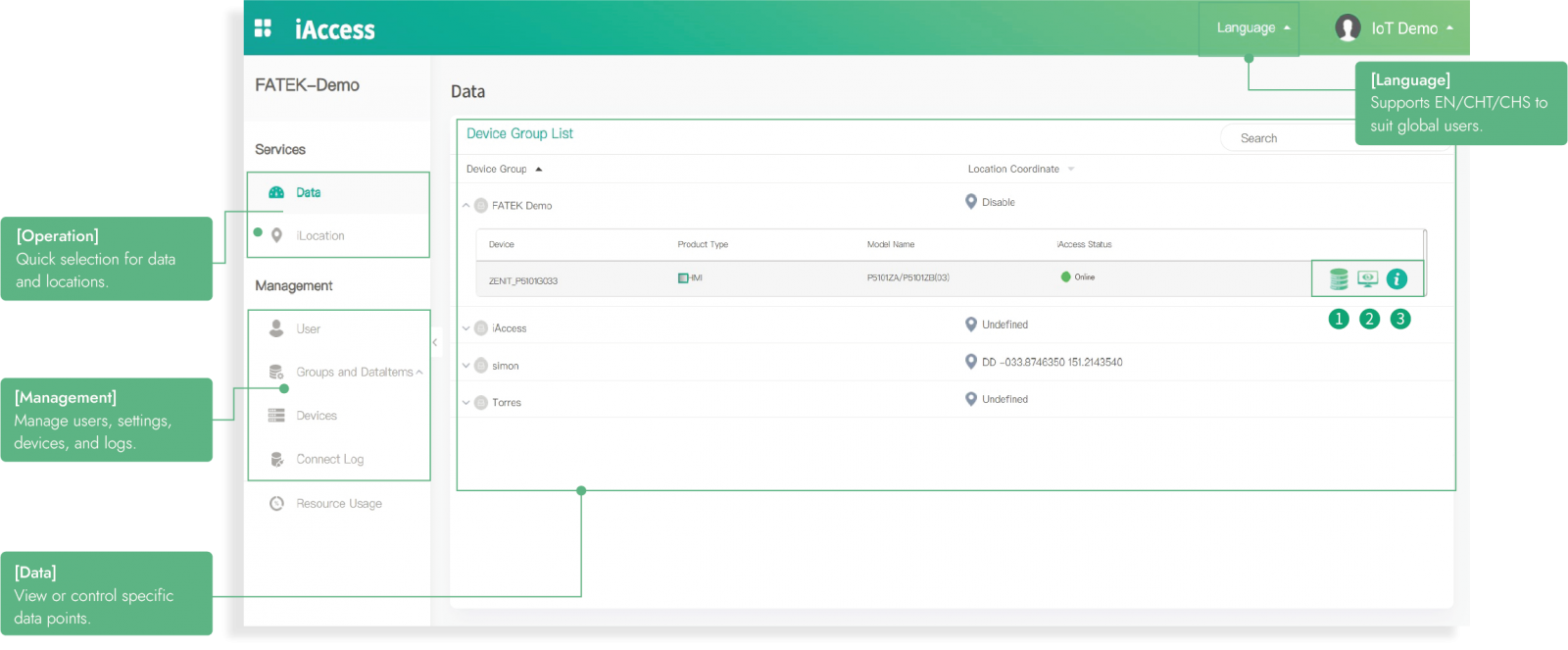Expand the iAccess device group row
Screen dimensions: 1568x650
(x=466, y=328)
